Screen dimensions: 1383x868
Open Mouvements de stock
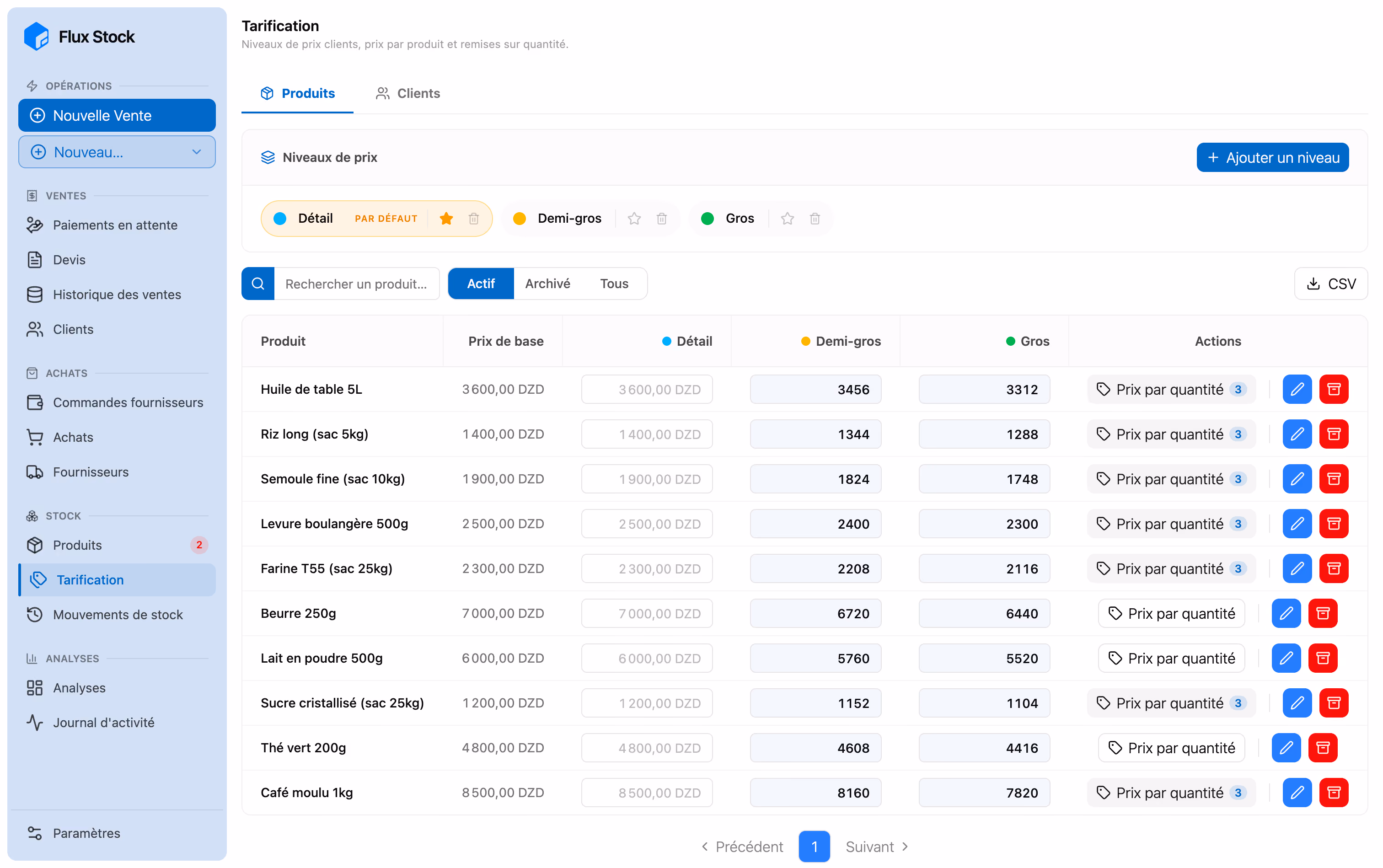117,614
